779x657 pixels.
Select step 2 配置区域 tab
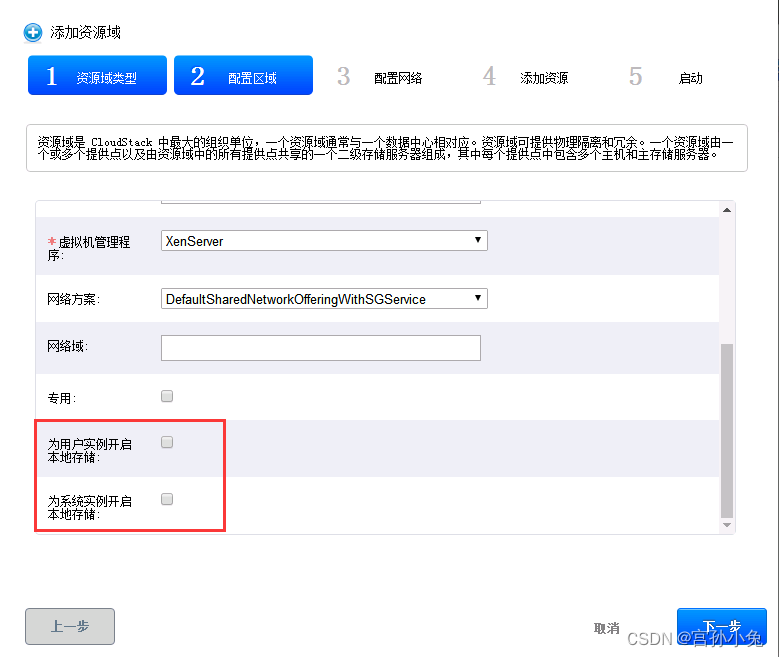pyautogui.click(x=243, y=75)
